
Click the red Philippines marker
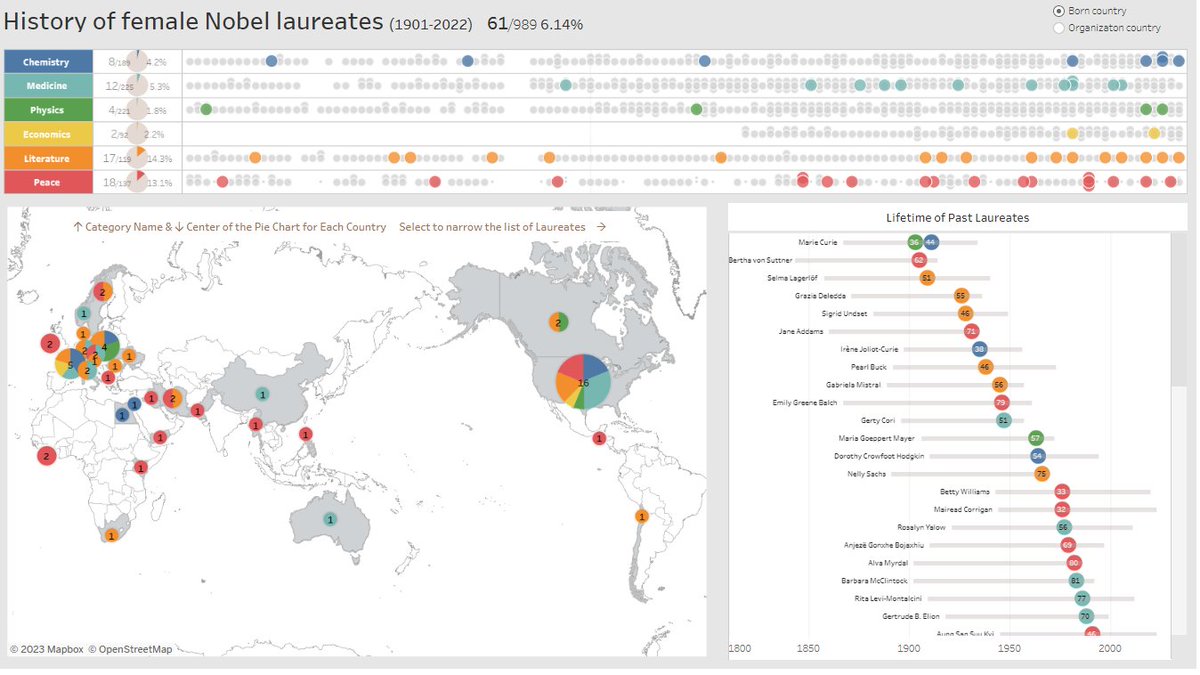[306, 434]
